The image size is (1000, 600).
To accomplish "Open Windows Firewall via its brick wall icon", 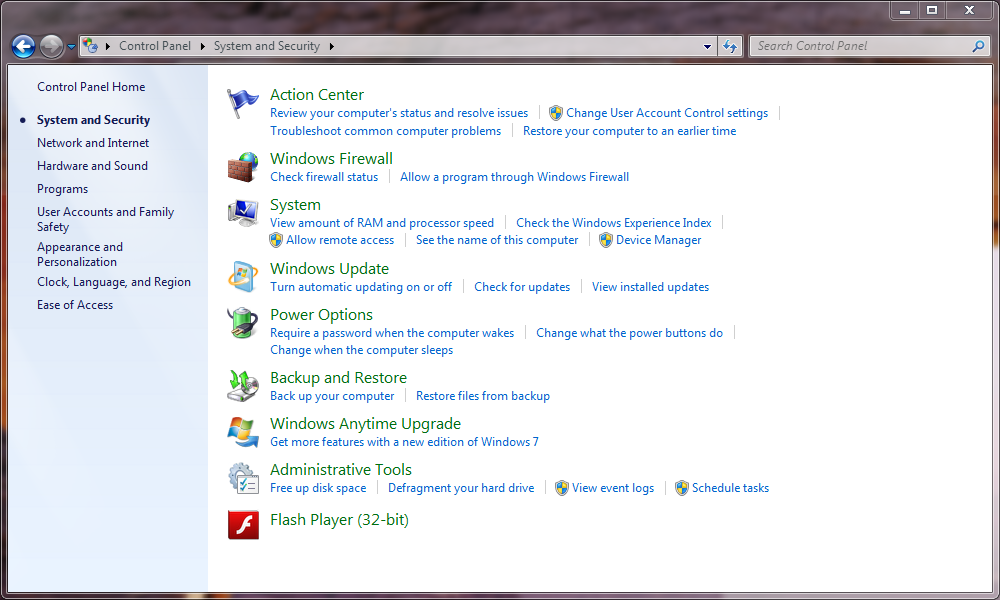I will tap(243, 167).
